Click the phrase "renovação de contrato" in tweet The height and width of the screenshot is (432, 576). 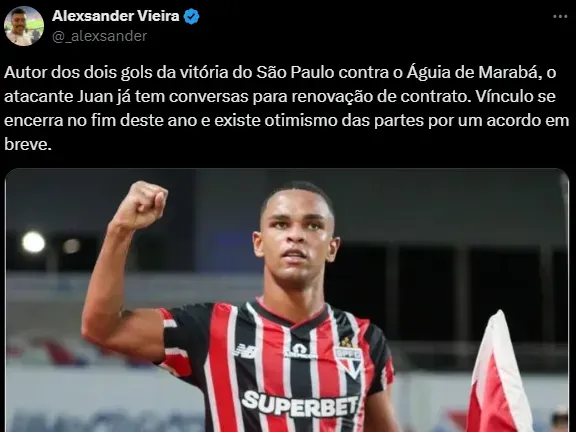pyautogui.click(x=381, y=97)
